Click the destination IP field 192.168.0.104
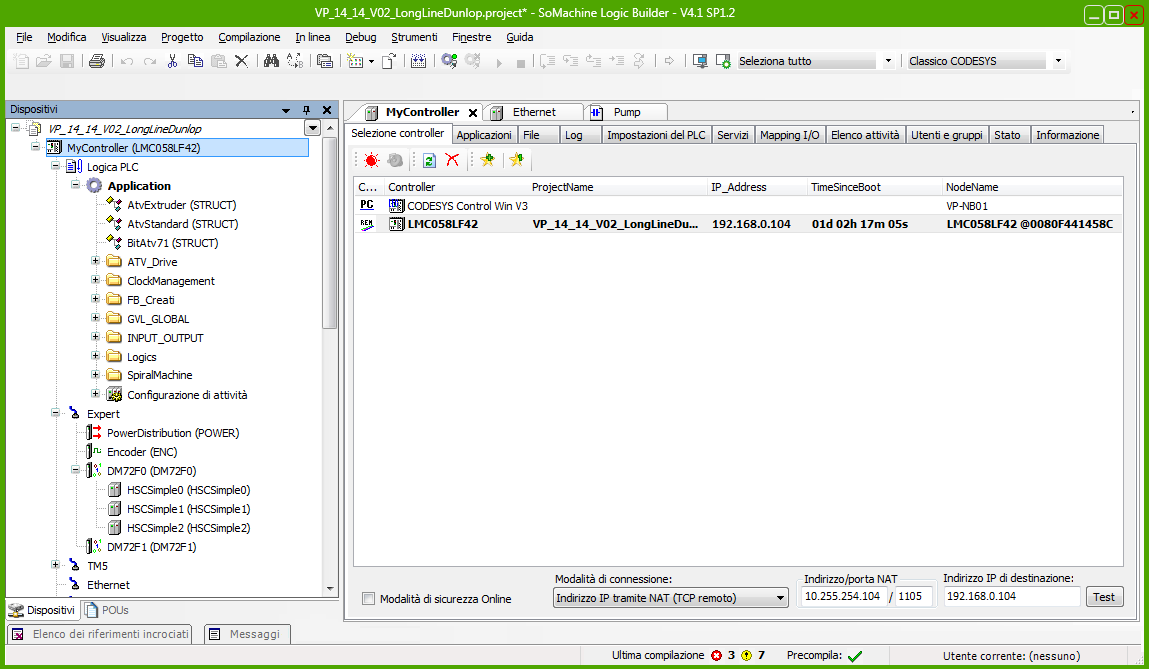This screenshot has height=669, width=1150. 1011,596
